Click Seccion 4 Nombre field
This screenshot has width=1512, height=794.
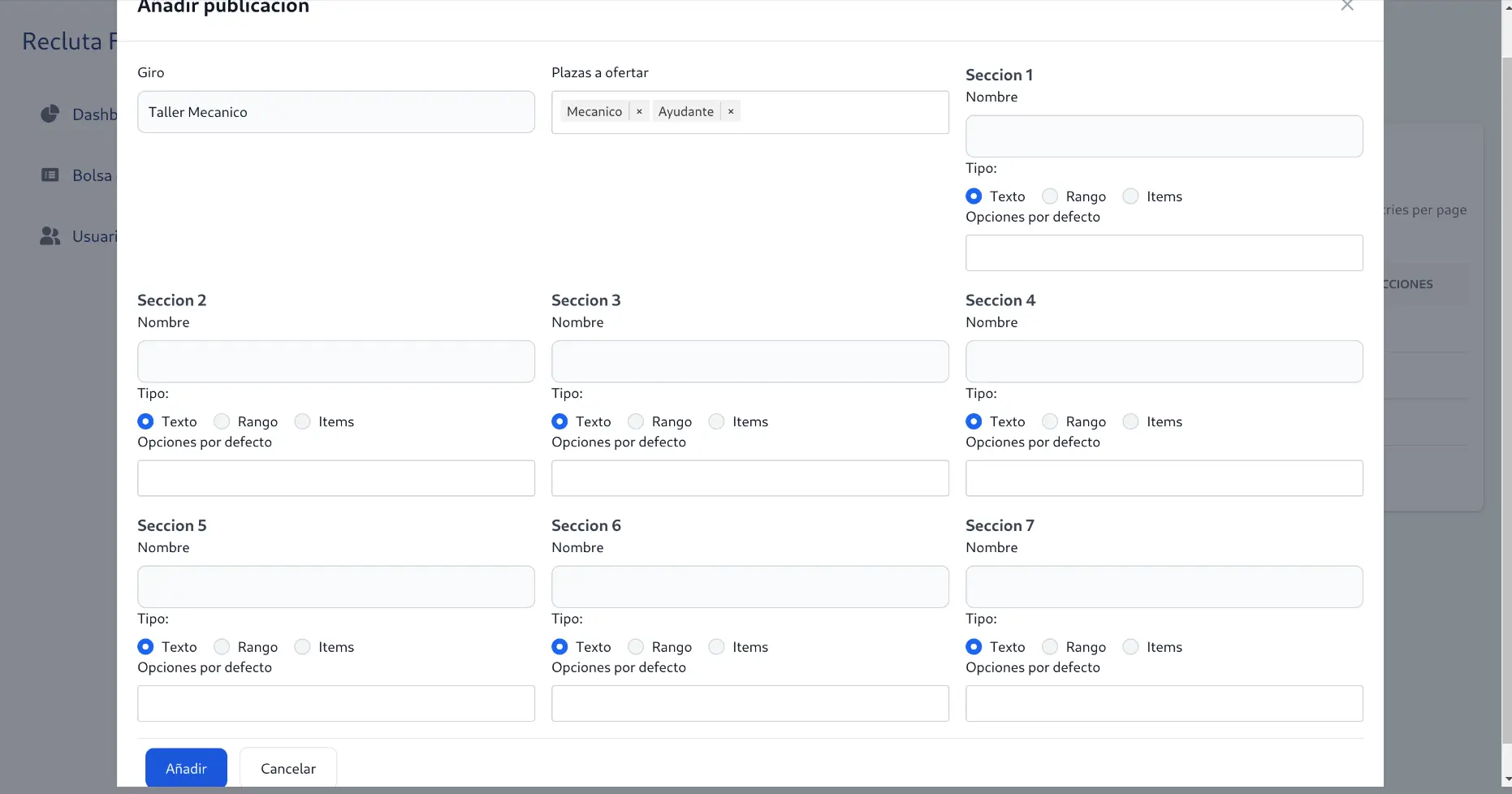pyautogui.click(x=1164, y=361)
